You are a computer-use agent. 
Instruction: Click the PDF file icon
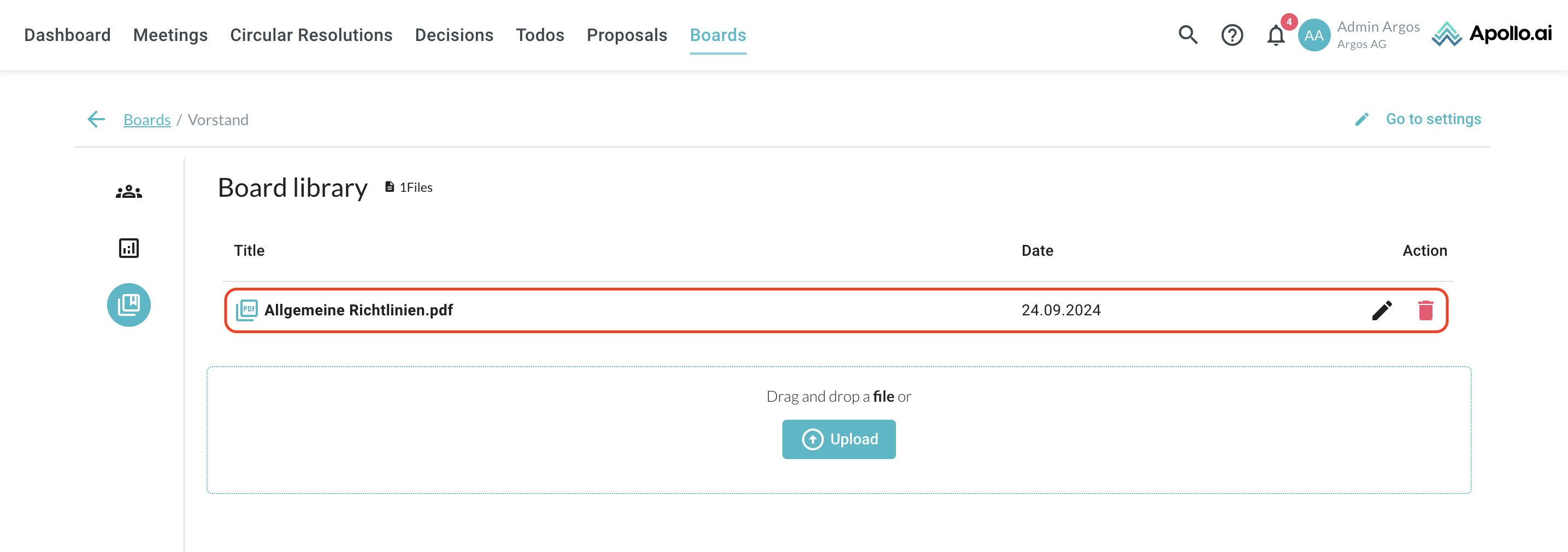tap(246, 310)
